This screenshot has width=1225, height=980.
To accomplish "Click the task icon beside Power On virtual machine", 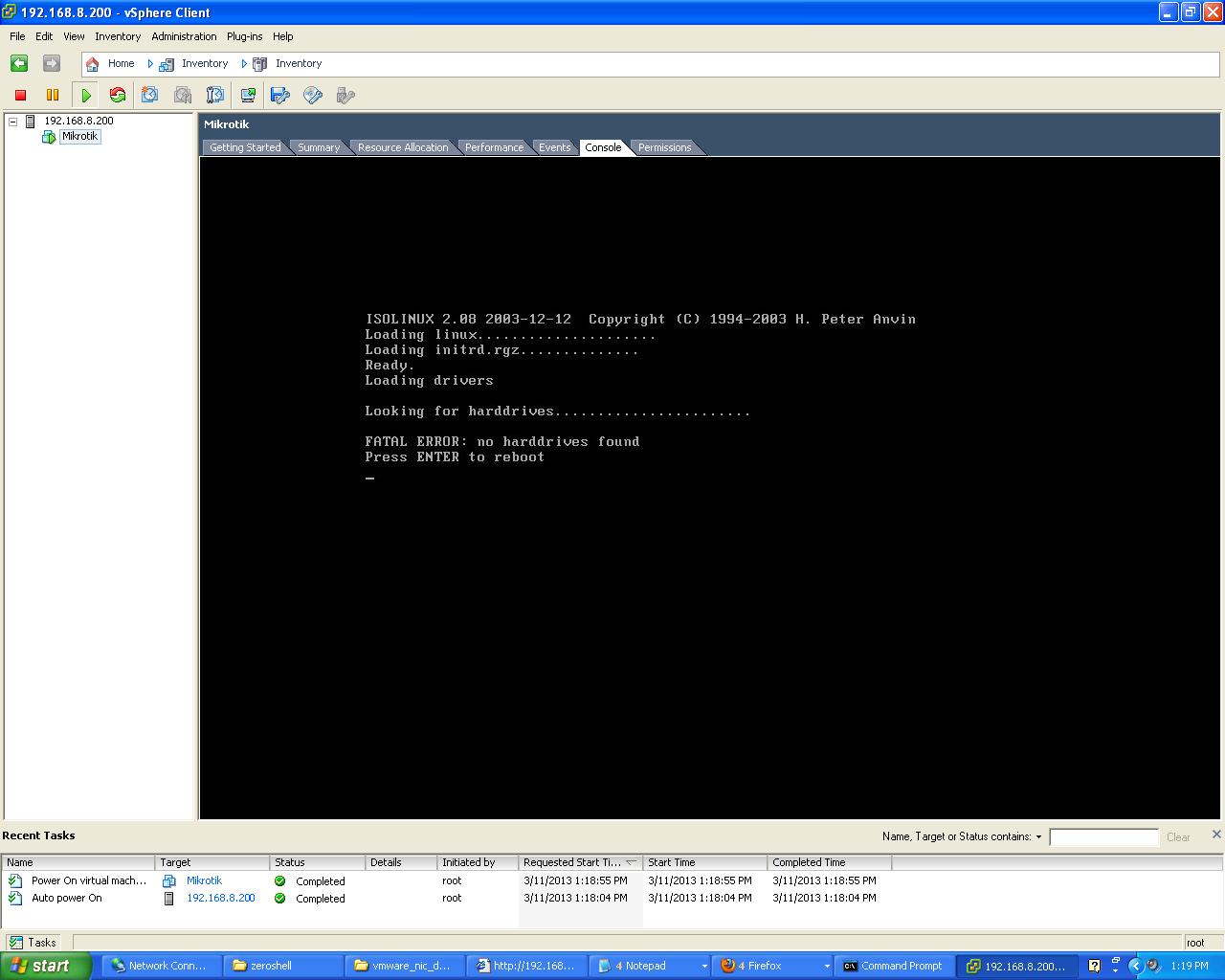I will (15, 880).
